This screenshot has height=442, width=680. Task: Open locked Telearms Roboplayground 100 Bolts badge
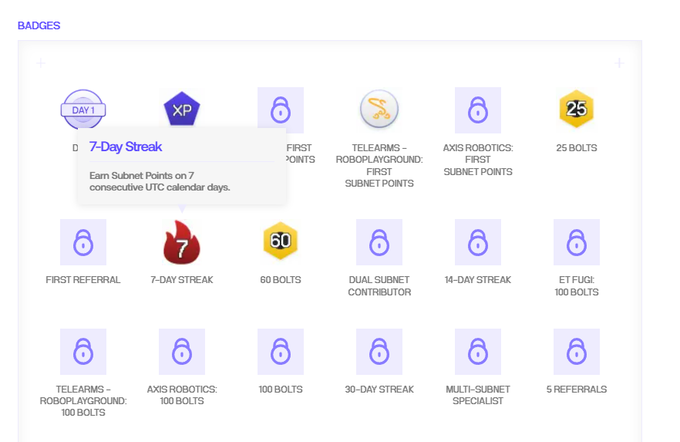click(83, 351)
